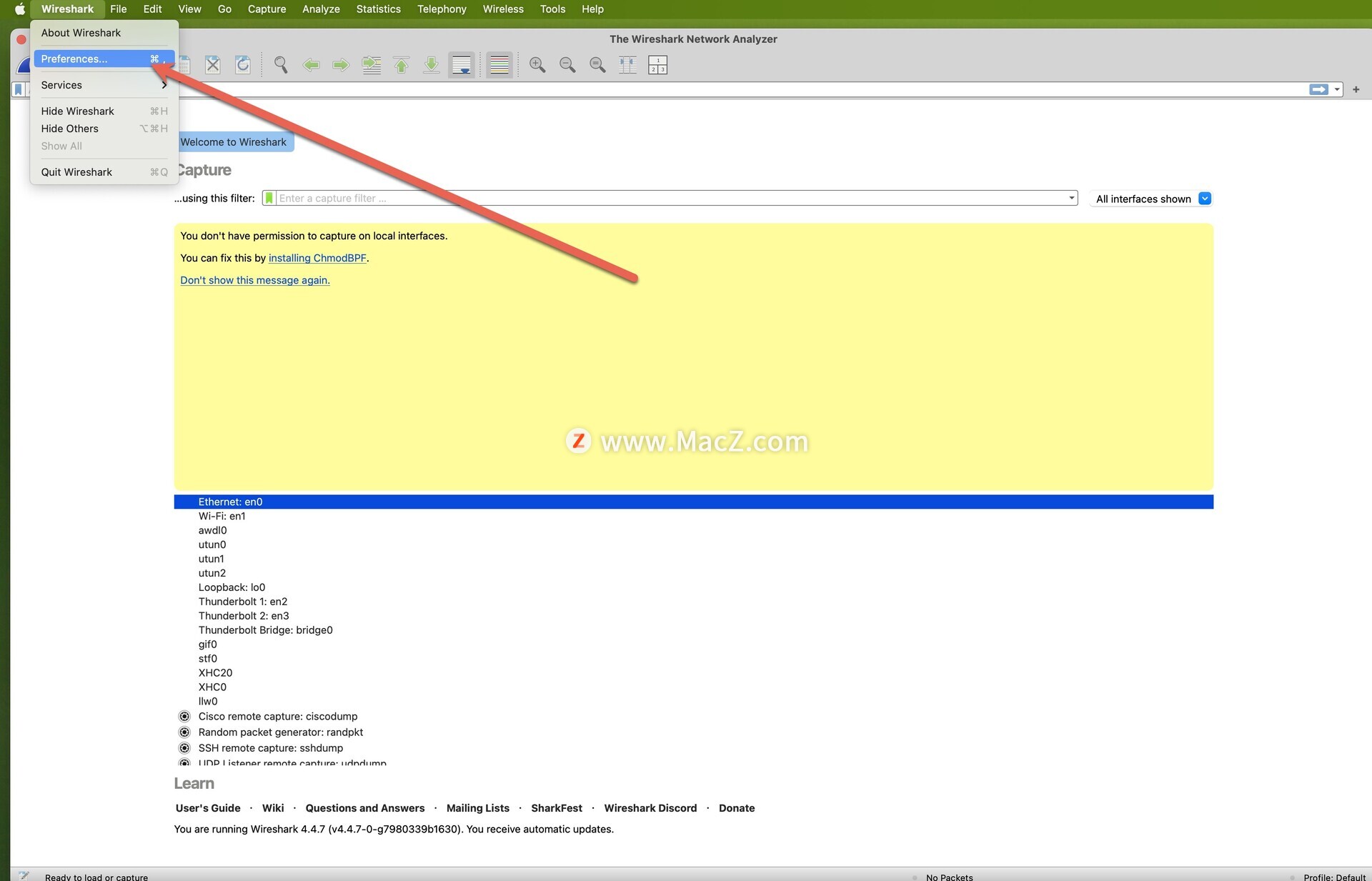Viewport: 1372px width, 881px height.
Task: Expand the Services submenu
Action: tap(104, 85)
